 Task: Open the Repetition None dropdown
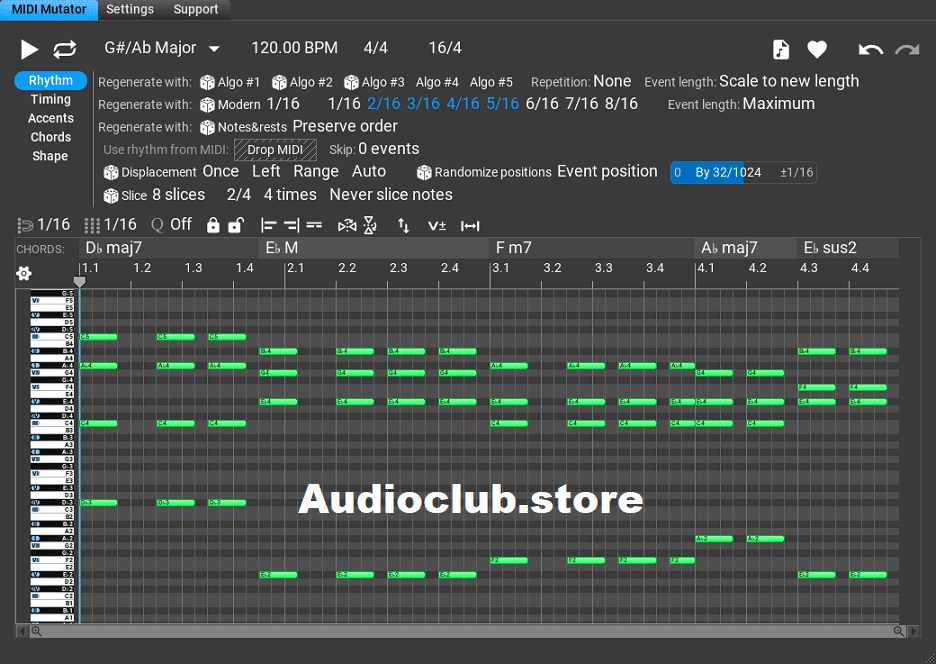tap(612, 82)
